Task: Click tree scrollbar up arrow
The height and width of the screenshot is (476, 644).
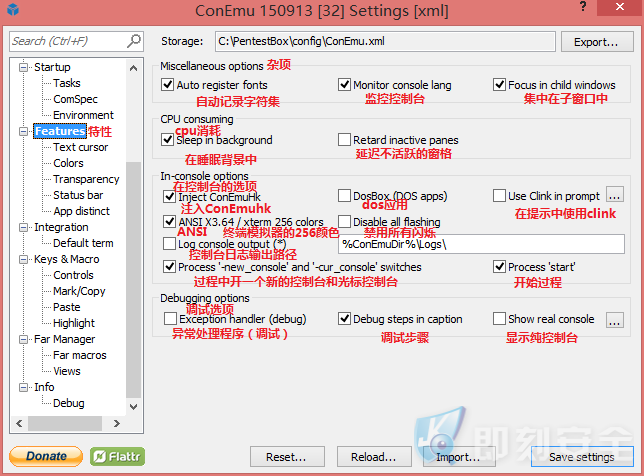Action: [x=133, y=68]
